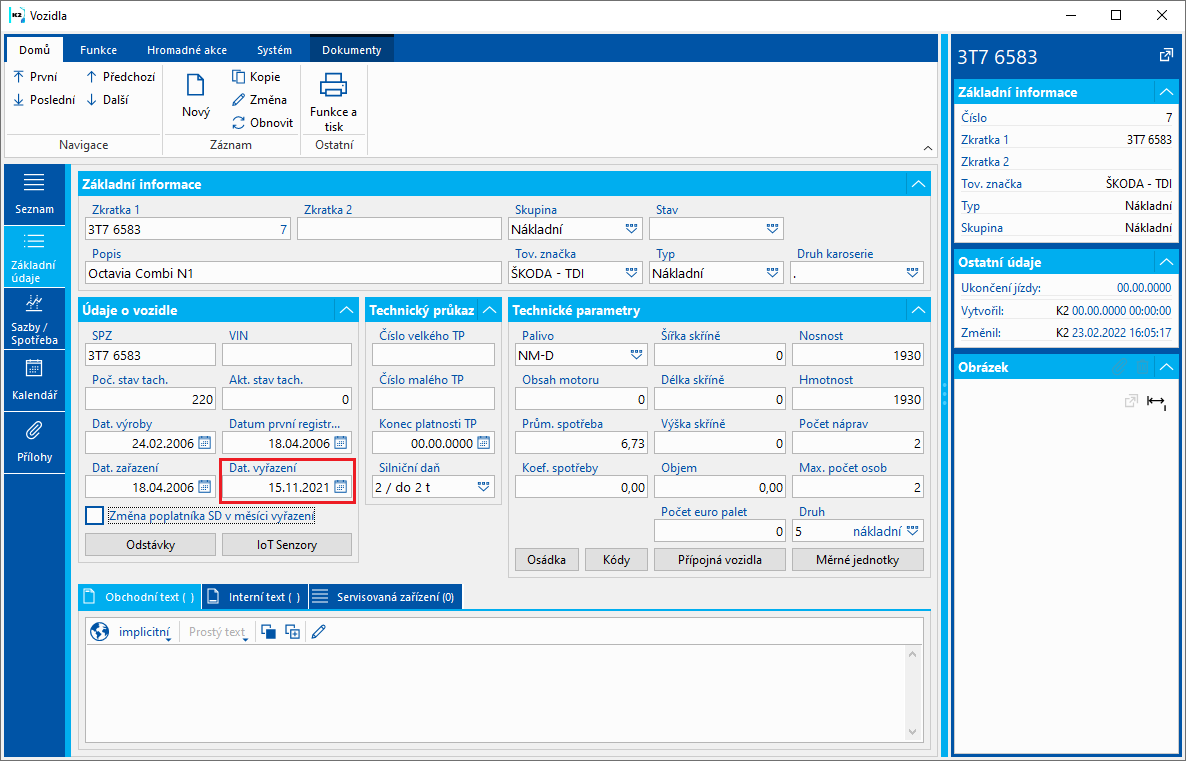
Task: Open the Stav dropdown
Action: coord(772,229)
